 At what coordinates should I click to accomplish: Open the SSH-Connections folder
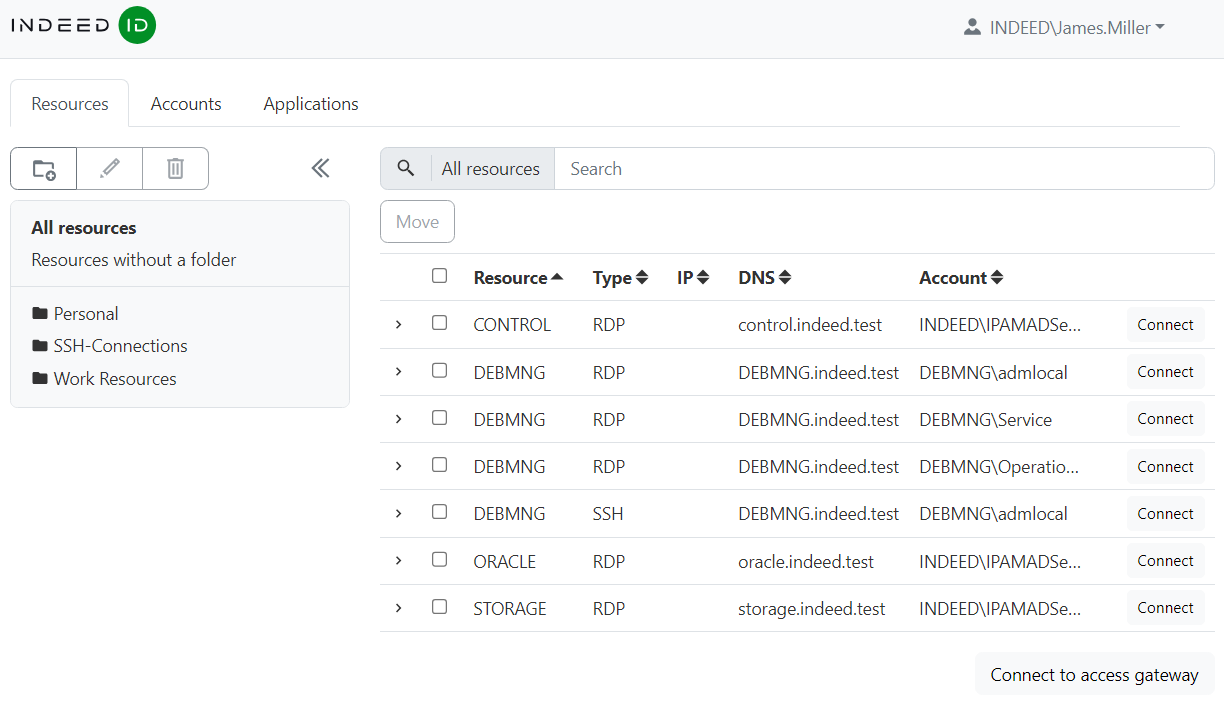120,346
